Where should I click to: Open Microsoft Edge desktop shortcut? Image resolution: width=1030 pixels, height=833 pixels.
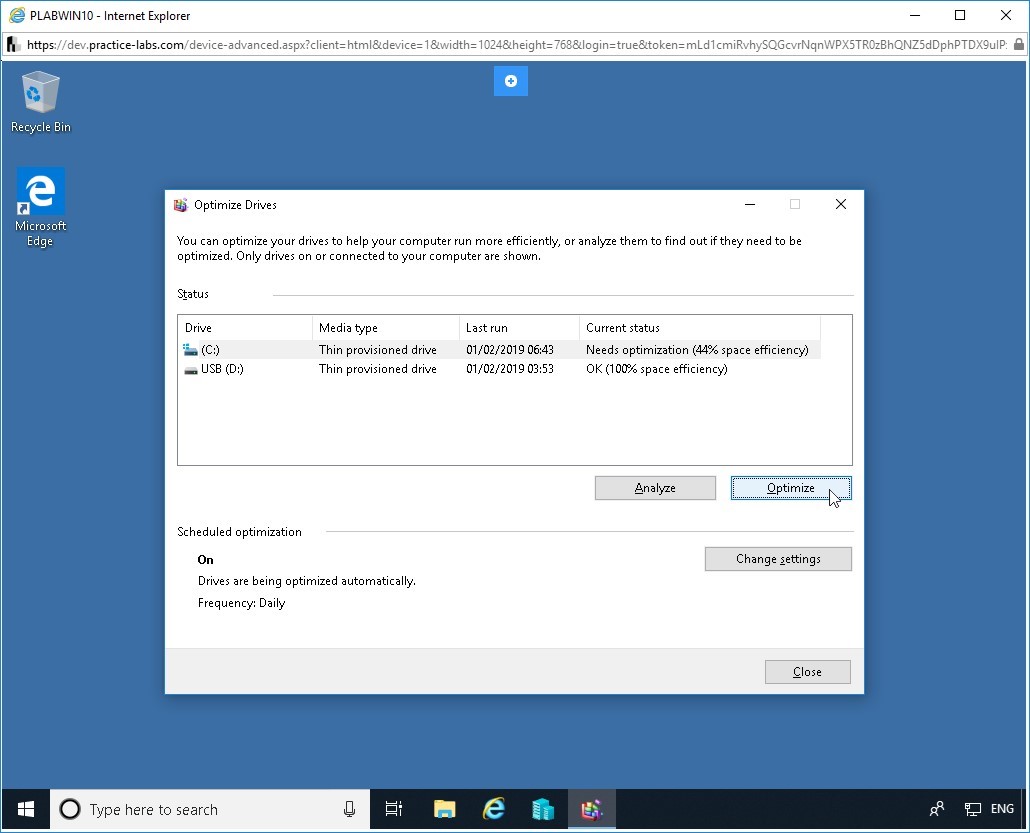tap(40, 207)
